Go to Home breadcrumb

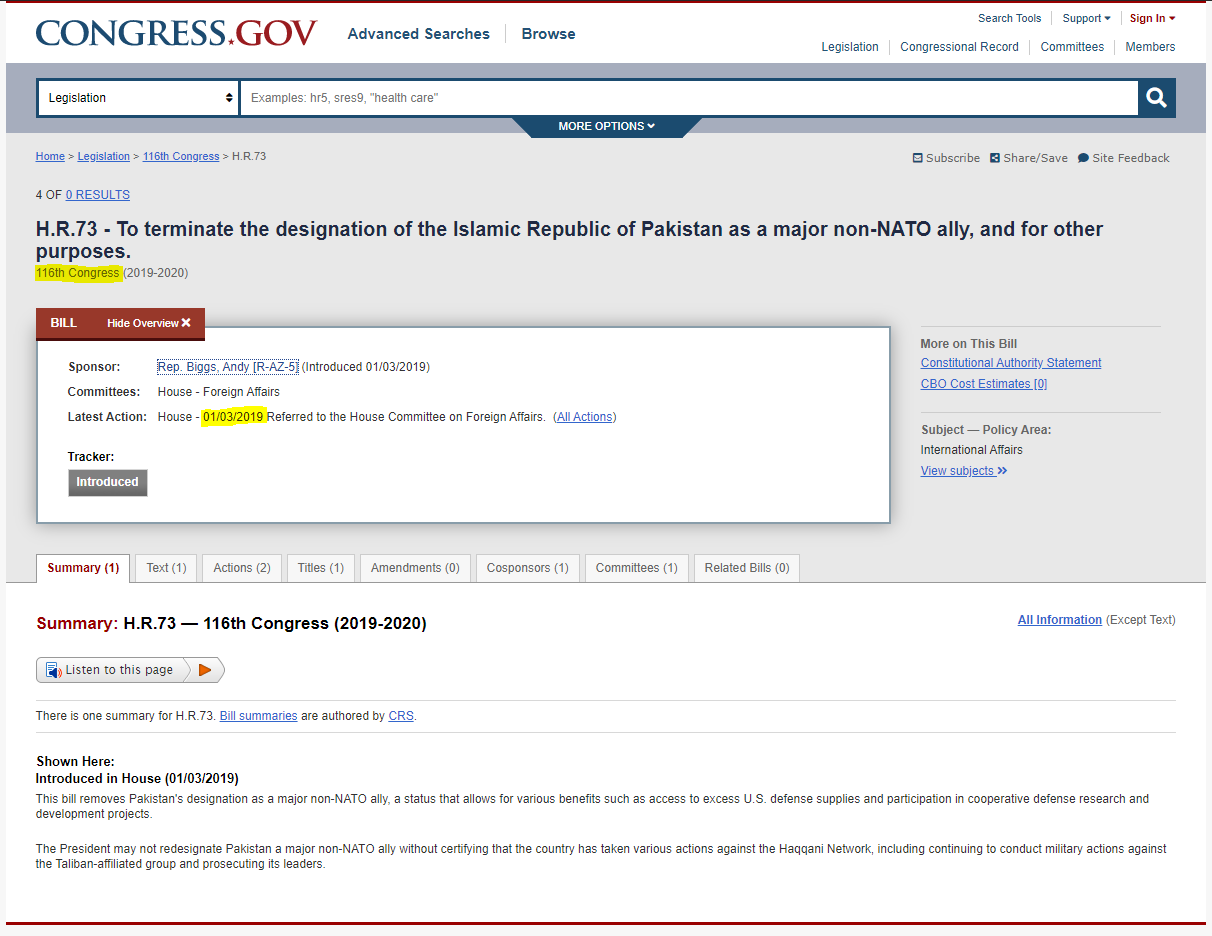pyautogui.click(x=50, y=156)
